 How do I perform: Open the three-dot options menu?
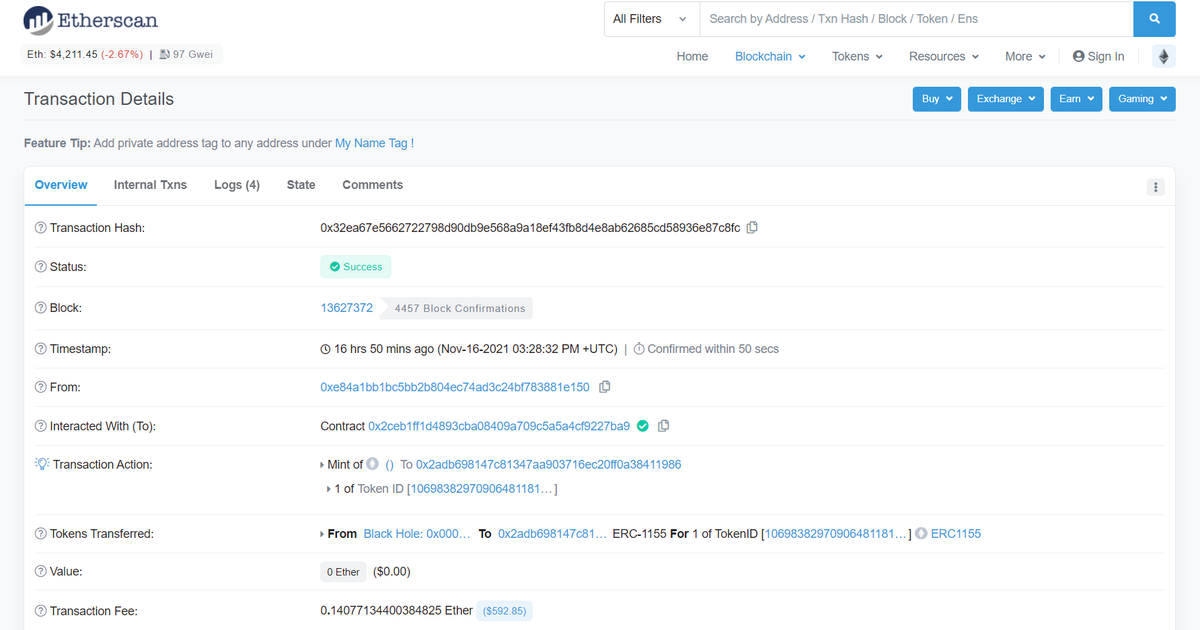1156,187
